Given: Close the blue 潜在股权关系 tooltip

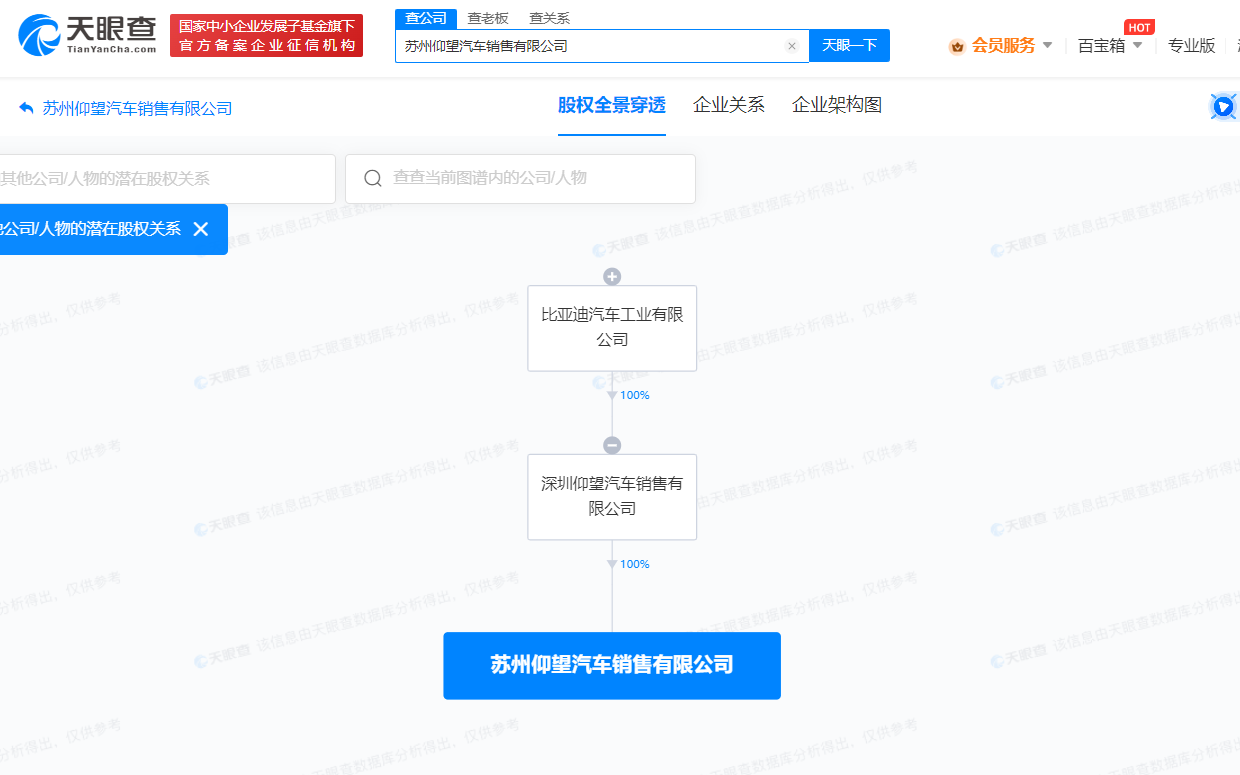Looking at the screenshot, I should tap(200, 229).
